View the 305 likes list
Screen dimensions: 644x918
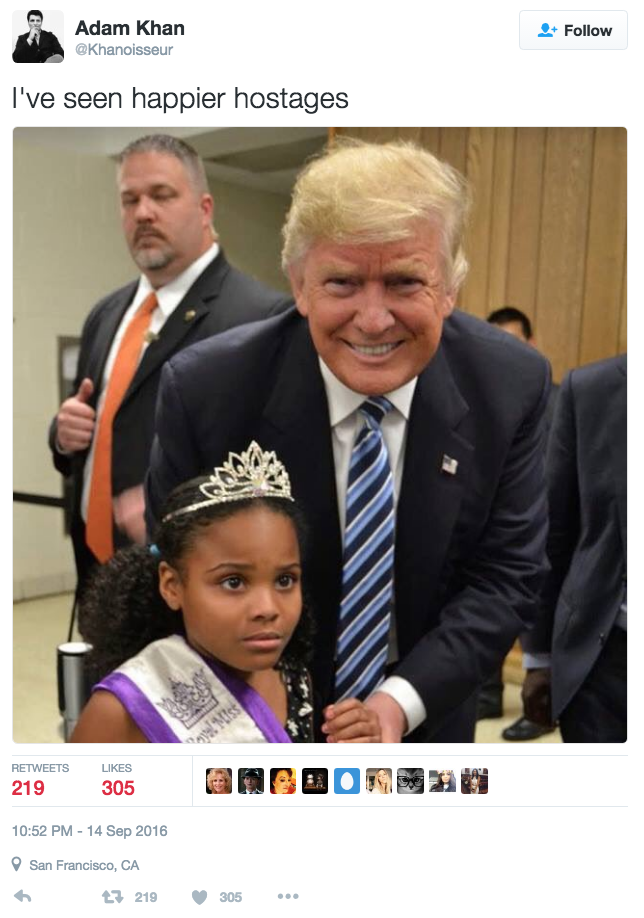118,780
